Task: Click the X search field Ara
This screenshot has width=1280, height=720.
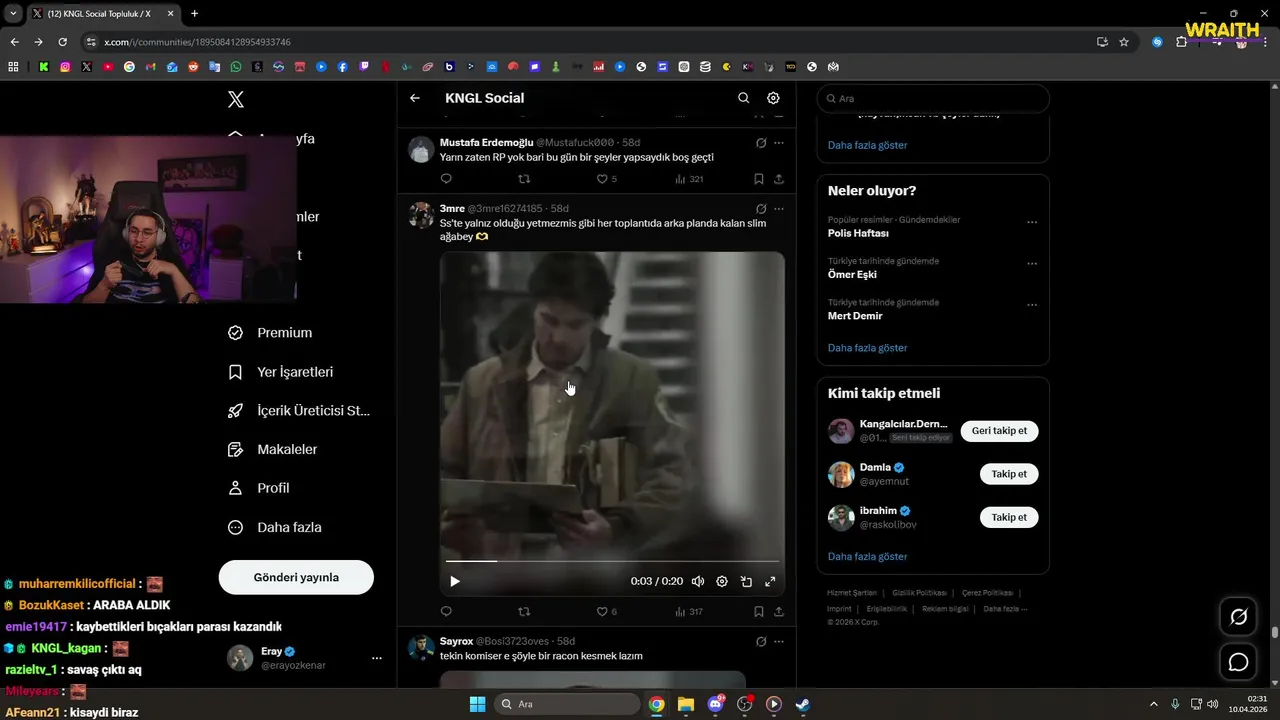Action: click(933, 99)
